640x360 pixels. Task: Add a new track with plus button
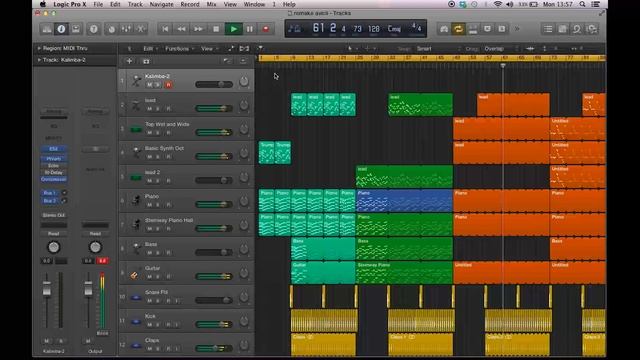point(129,61)
